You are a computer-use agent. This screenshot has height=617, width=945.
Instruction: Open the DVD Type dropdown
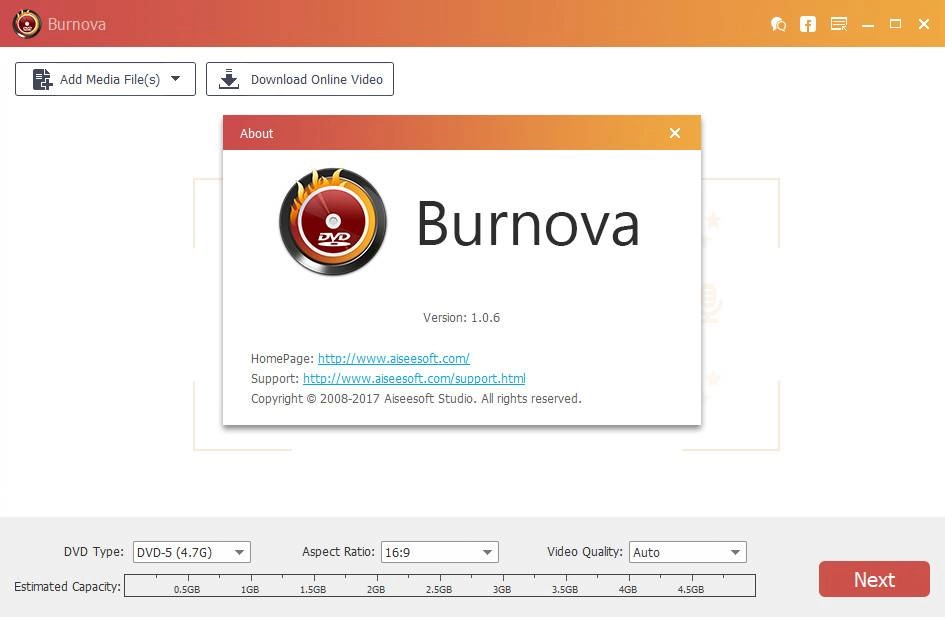coord(192,552)
